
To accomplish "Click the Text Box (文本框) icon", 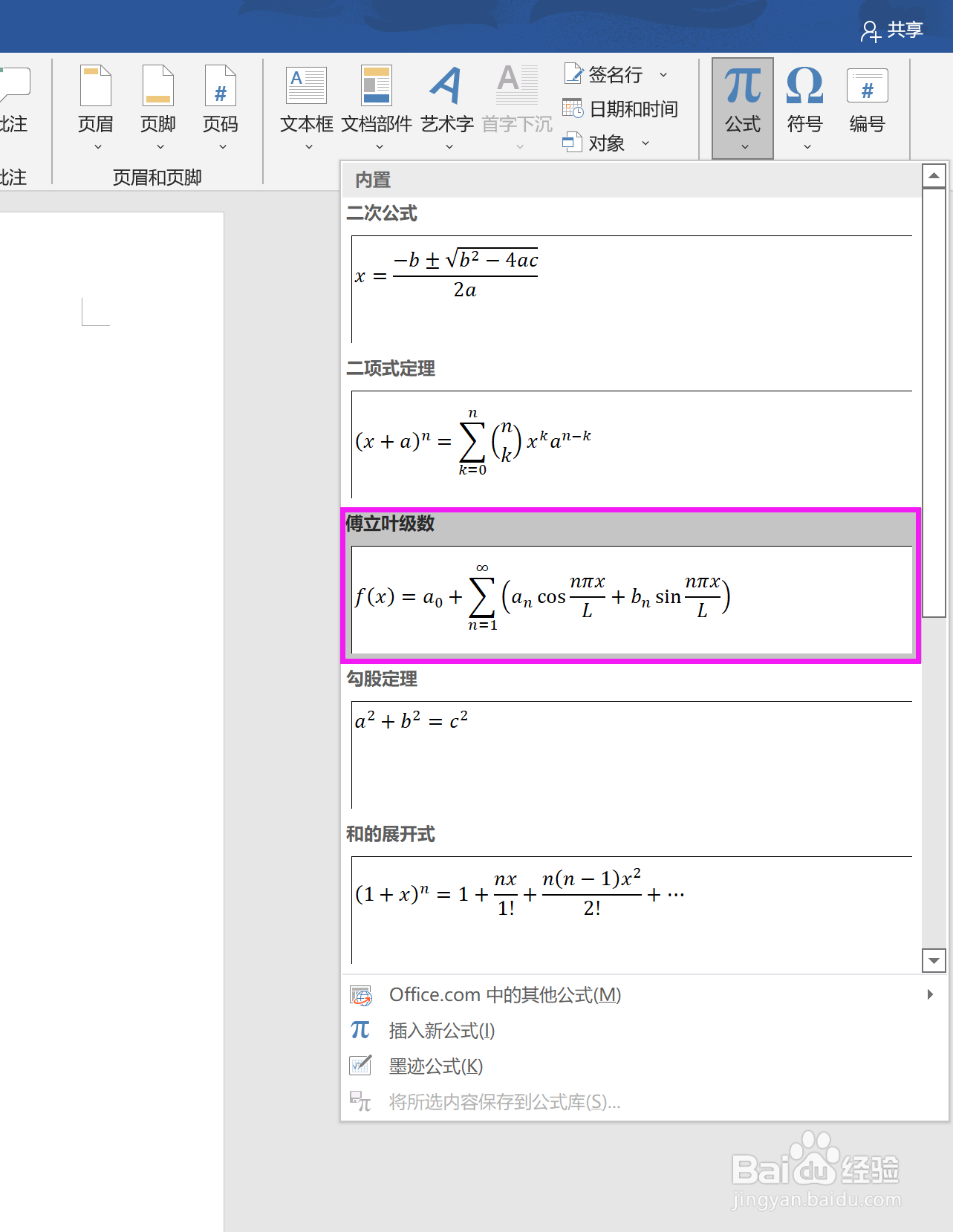I will click(306, 85).
